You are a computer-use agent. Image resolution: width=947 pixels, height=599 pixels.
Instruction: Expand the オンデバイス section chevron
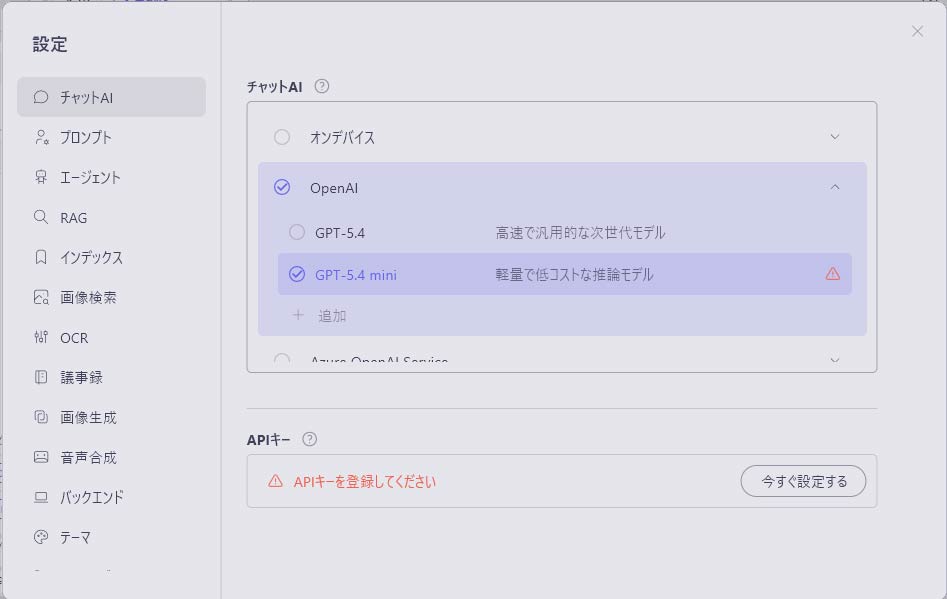(835, 137)
